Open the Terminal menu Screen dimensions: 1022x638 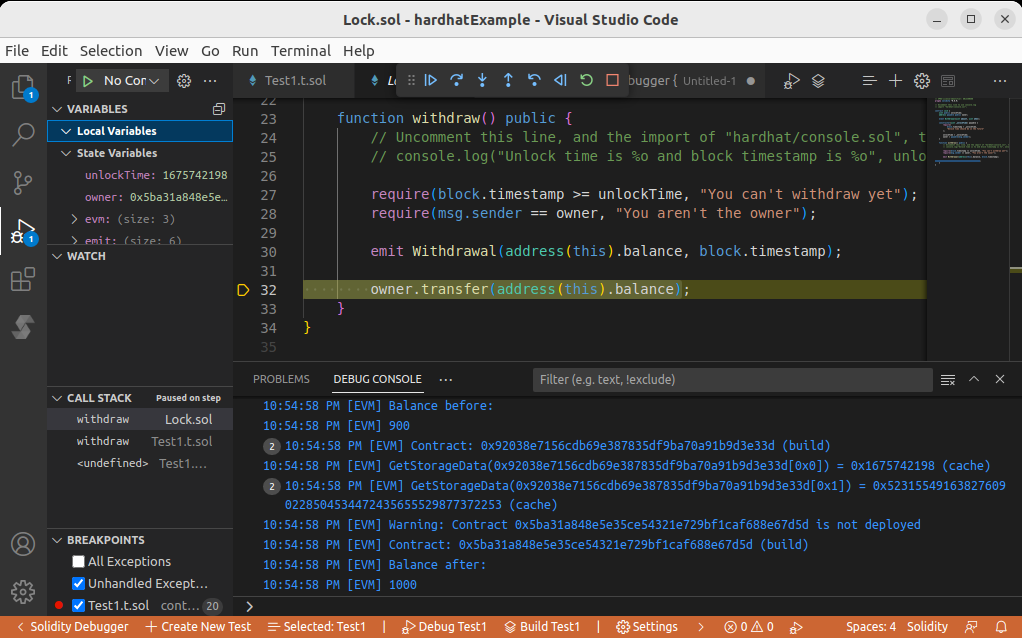click(x=300, y=51)
